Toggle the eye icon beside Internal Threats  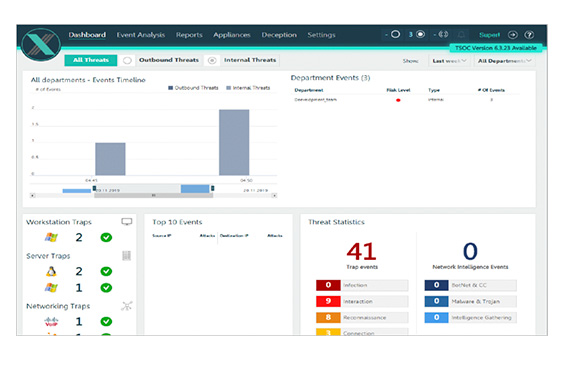coord(212,61)
